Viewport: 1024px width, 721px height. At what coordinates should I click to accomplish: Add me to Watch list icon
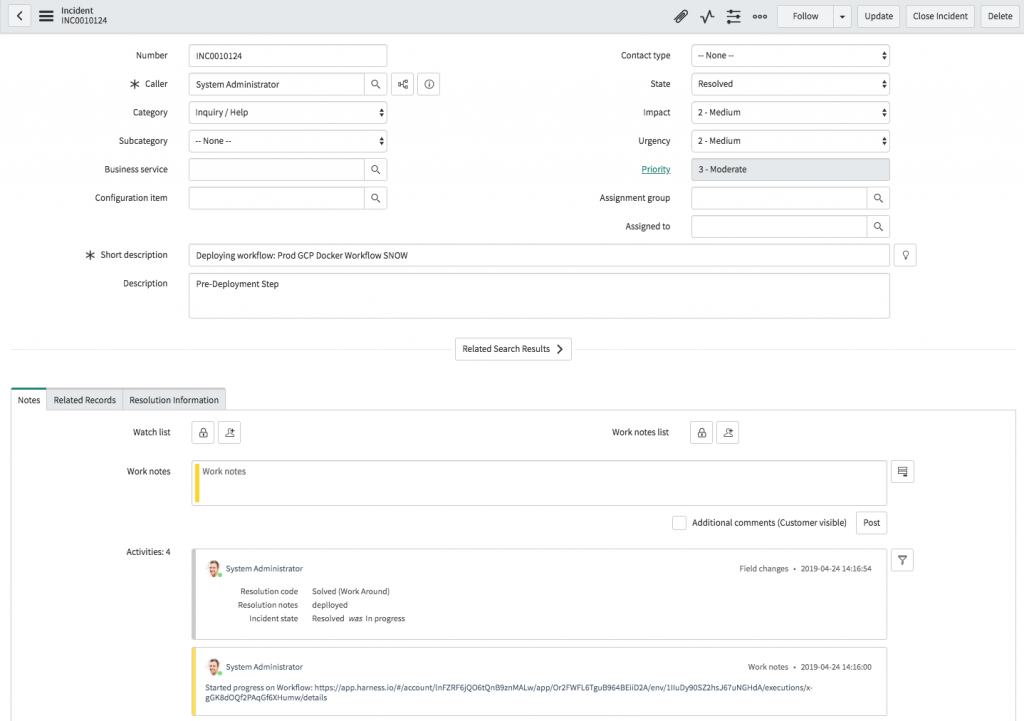[x=229, y=432]
